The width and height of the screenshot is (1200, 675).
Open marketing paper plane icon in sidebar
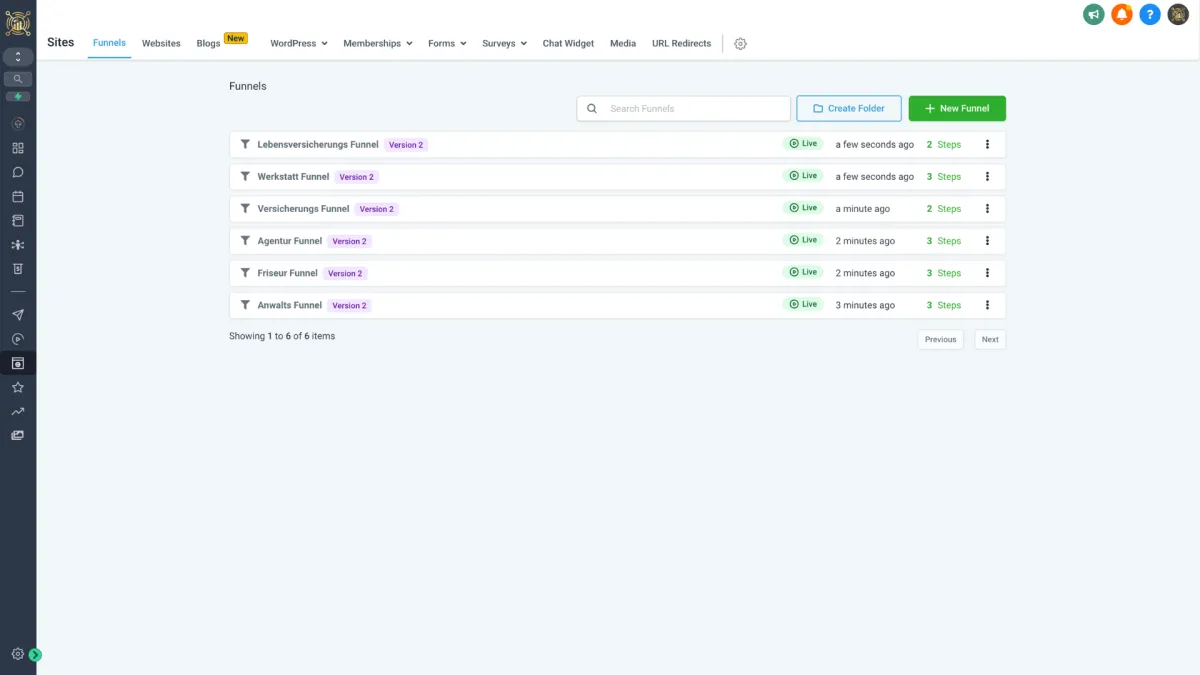coord(18,315)
